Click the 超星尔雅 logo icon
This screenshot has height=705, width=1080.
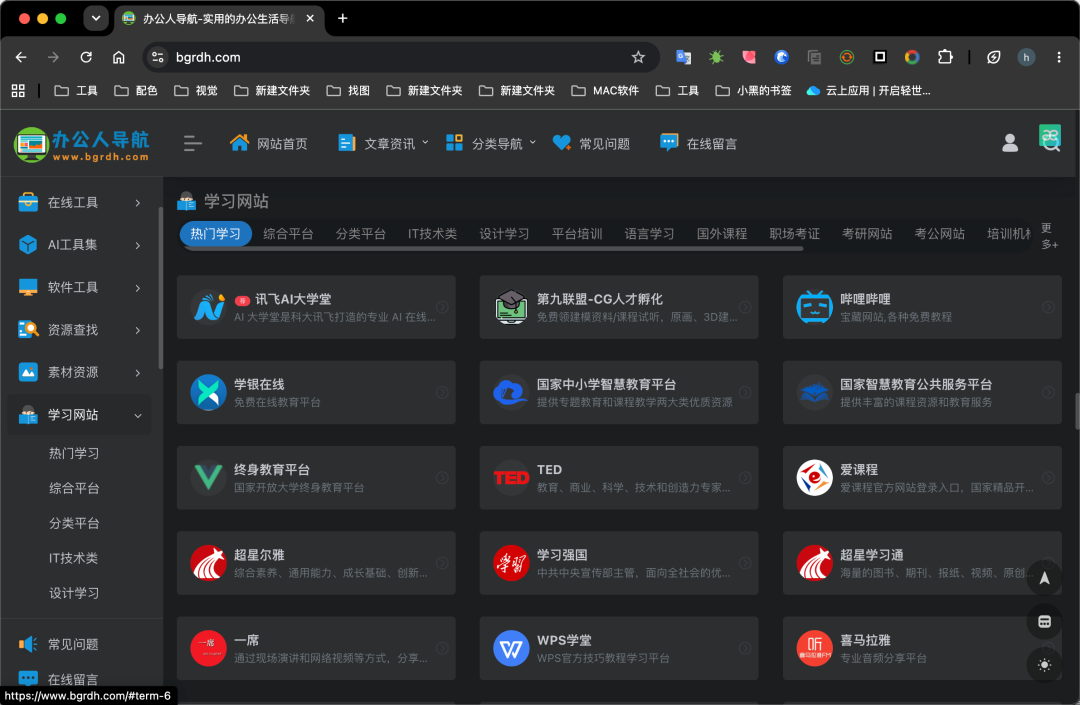(208, 563)
